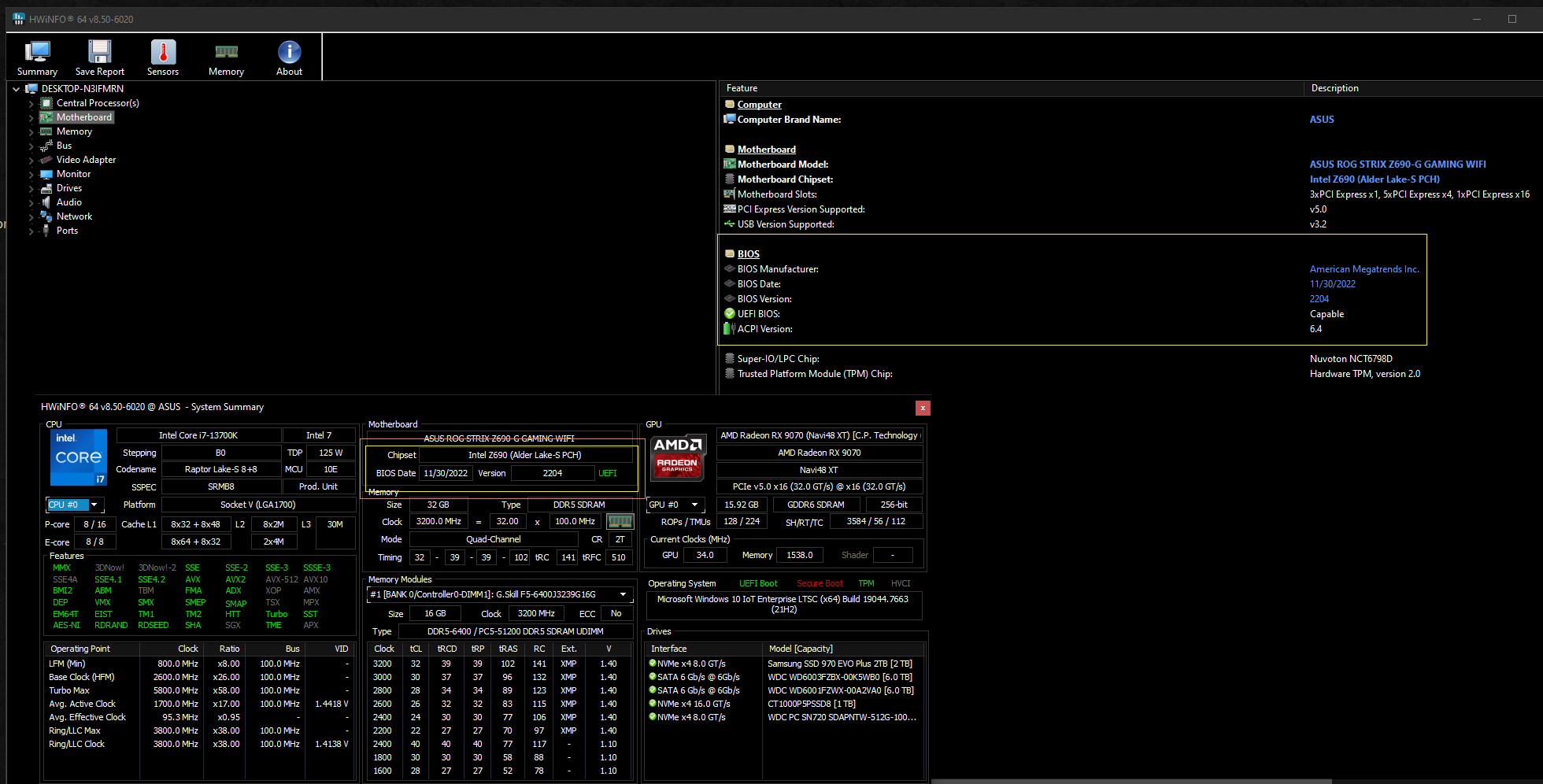Expand the Motherboard tree node
Viewport: 1543px width, 784px height.
click(x=31, y=117)
